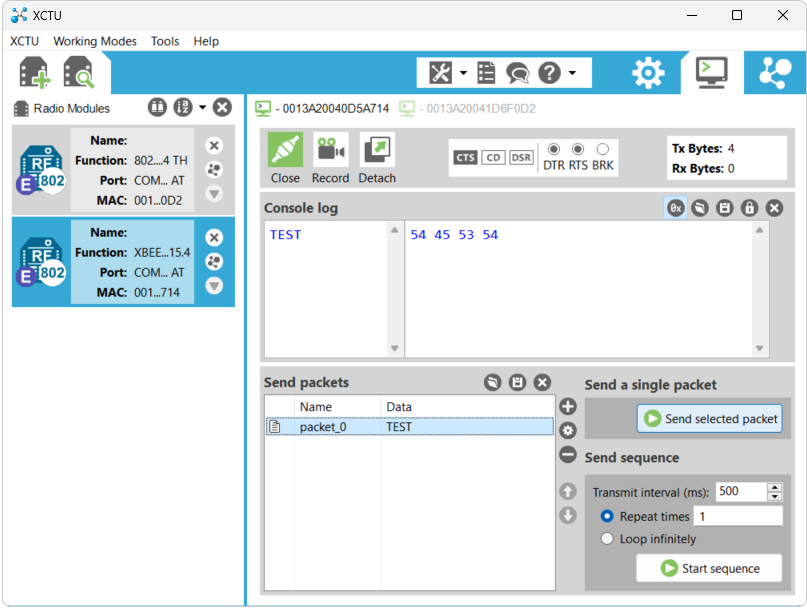Click the CTS line indicator
Image resolution: width=807 pixels, height=608 pixels.
click(465, 158)
